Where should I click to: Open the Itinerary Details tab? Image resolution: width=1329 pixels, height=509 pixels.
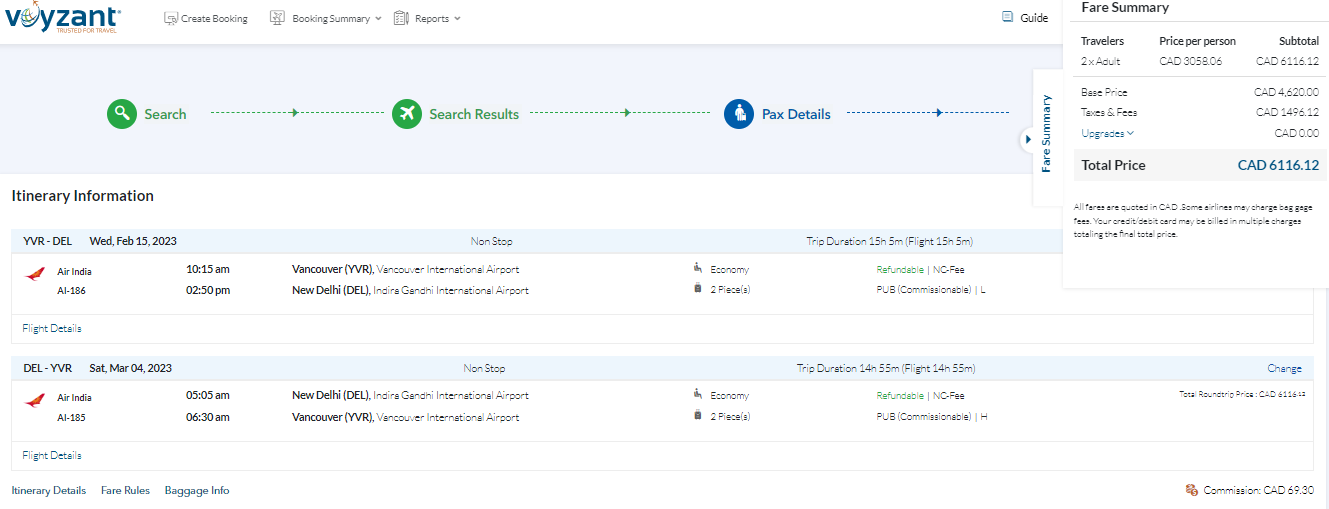click(48, 490)
